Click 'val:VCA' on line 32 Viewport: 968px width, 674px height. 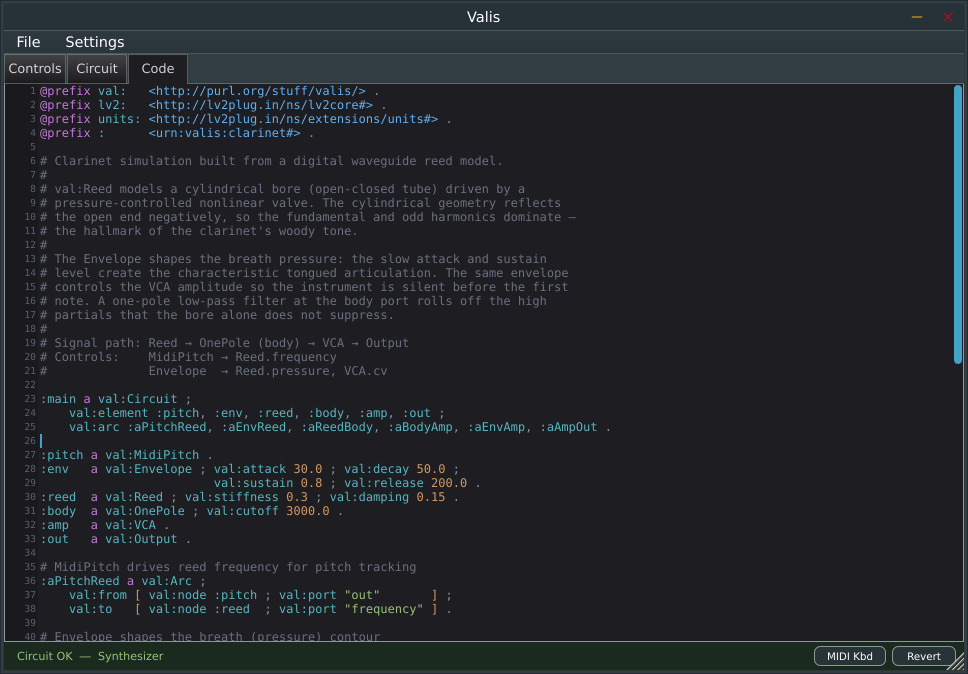coord(130,526)
